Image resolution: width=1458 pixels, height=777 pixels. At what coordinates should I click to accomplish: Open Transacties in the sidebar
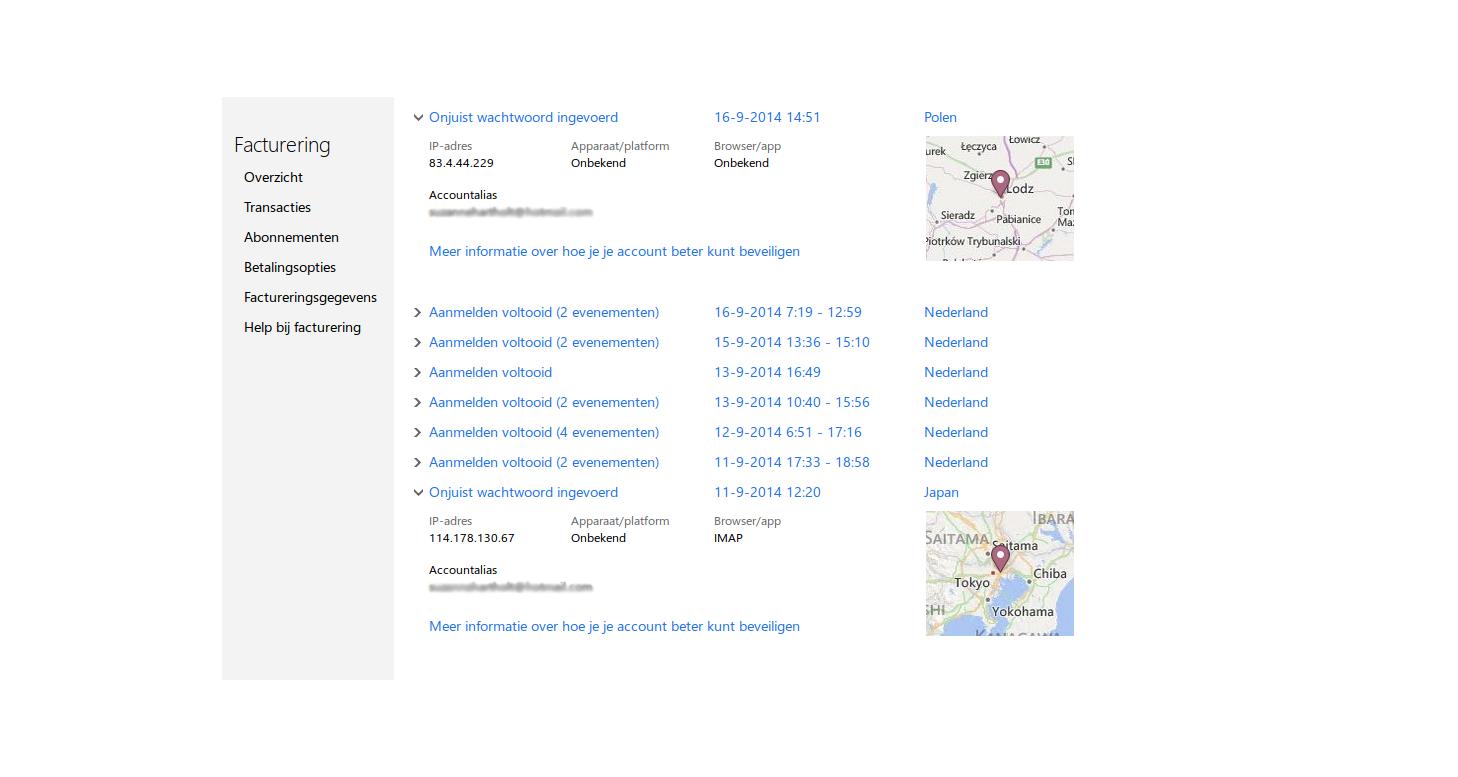tap(277, 207)
